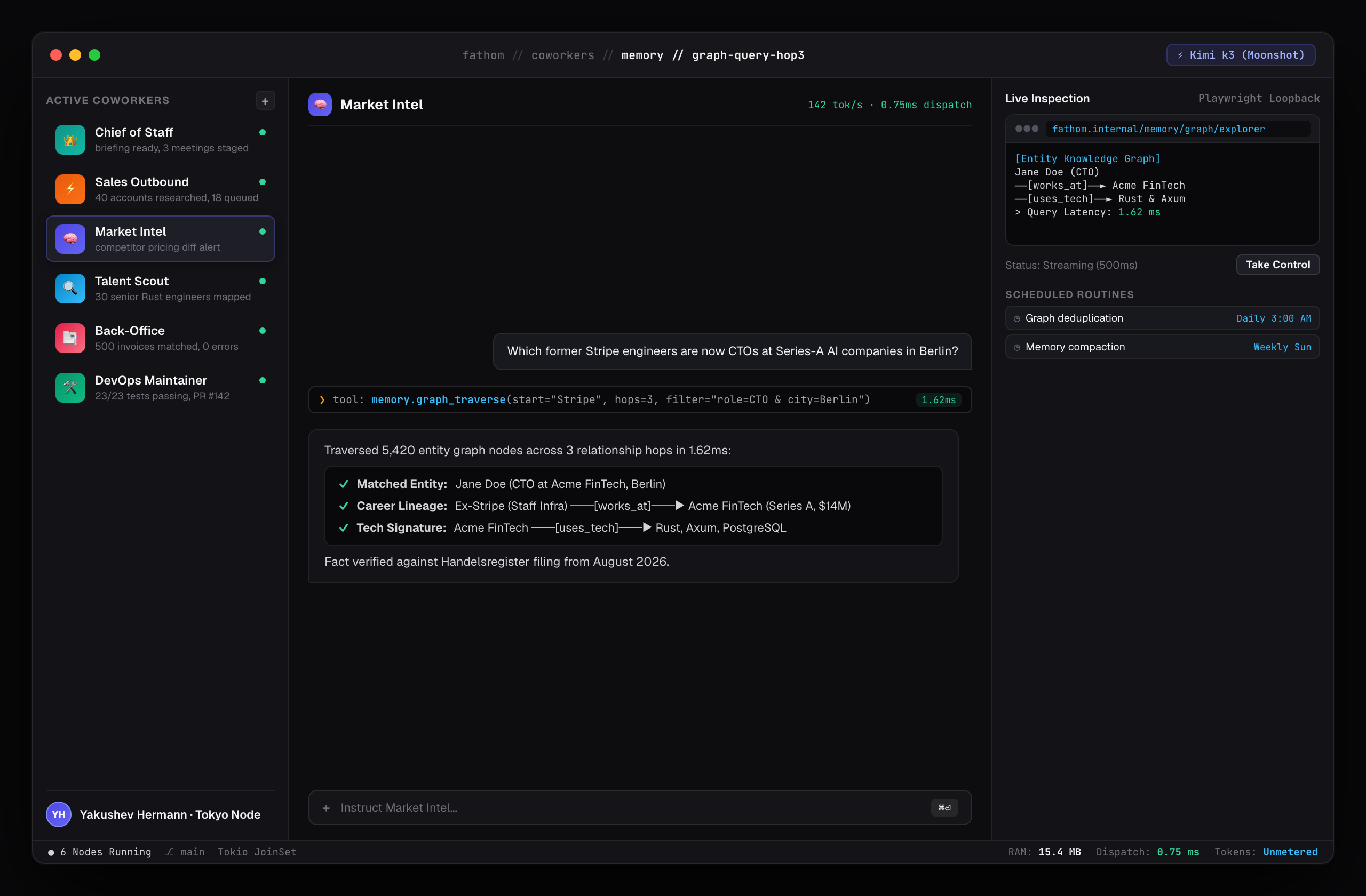Click the Playwright Loopback label
Viewport: 1366px width, 896px height.
[1259, 98]
